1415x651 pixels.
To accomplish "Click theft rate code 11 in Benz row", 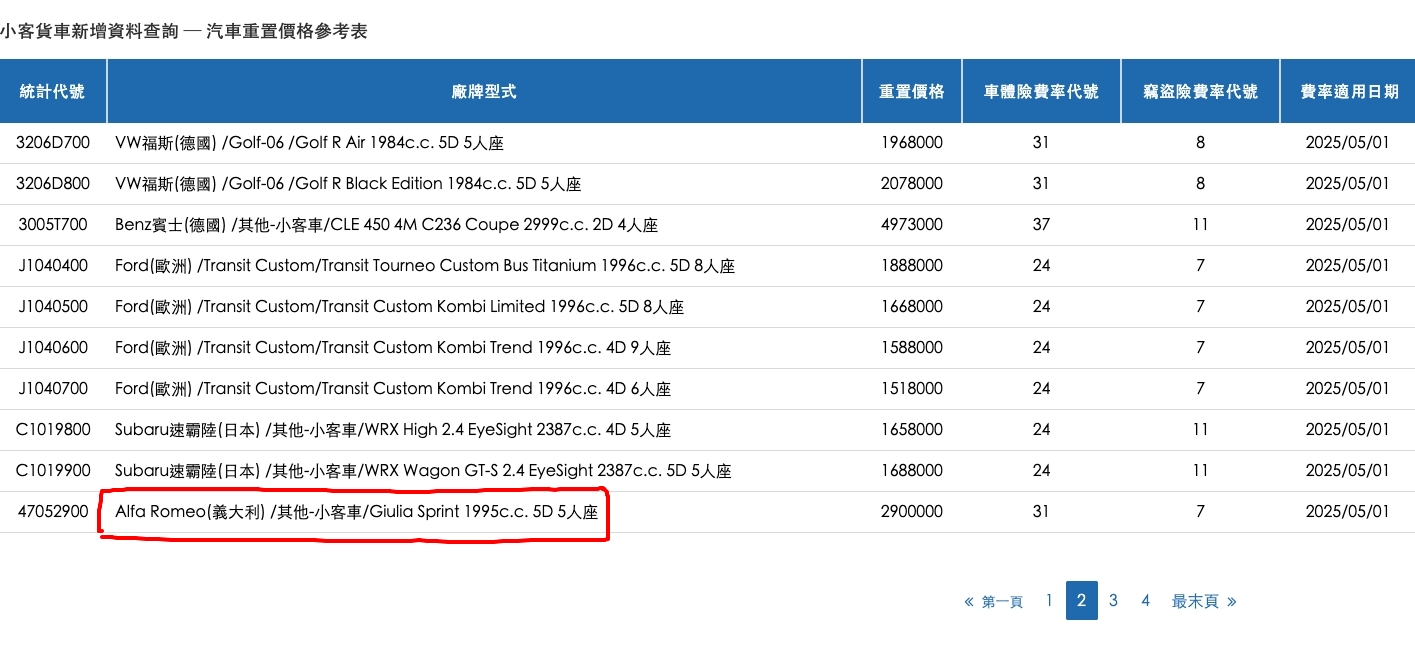I will pos(1200,225).
